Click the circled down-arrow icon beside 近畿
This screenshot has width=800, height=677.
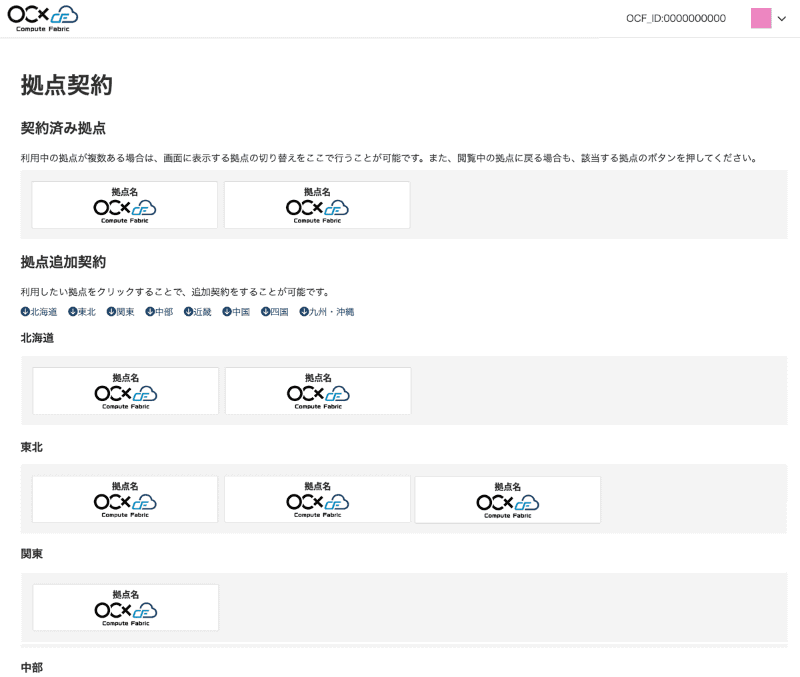tap(187, 311)
